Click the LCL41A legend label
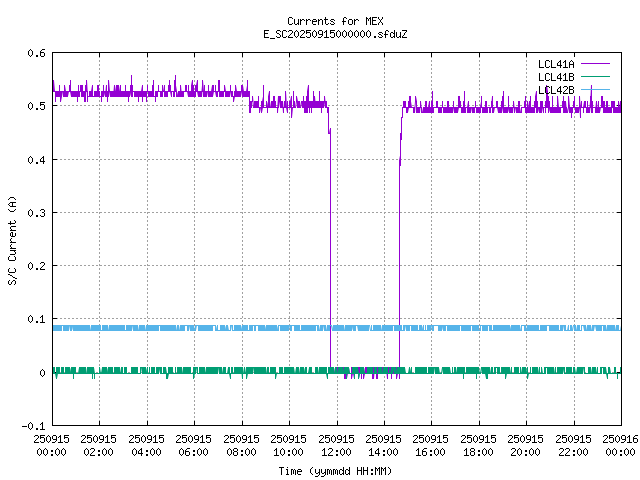The width and height of the screenshot is (640, 480). pyautogui.click(x=555, y=64)
